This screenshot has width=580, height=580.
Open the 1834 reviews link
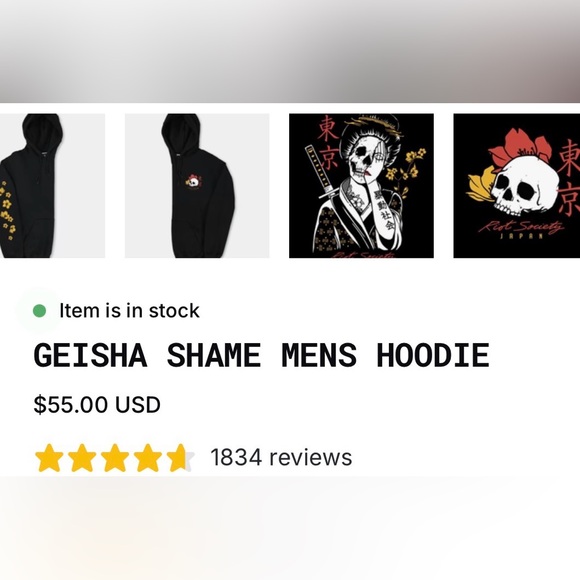(x=281, y=457)
